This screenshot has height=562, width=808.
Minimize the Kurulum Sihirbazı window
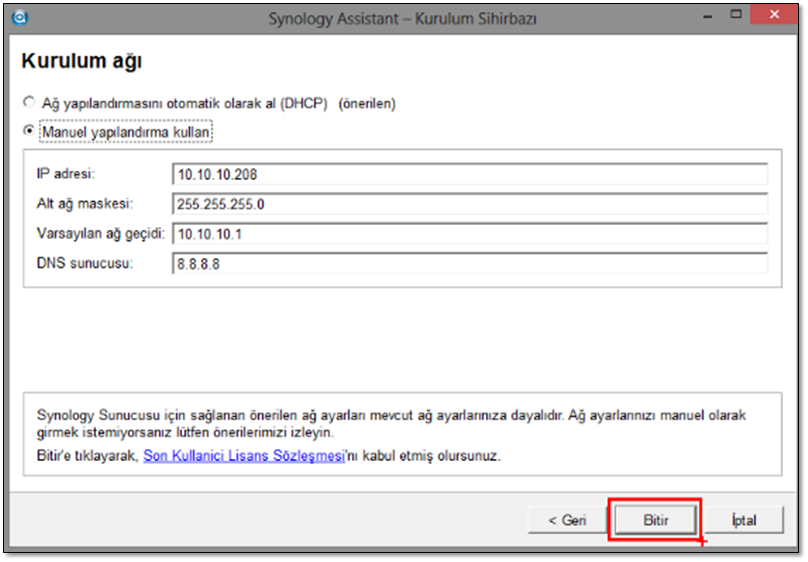tap(708, 15)
